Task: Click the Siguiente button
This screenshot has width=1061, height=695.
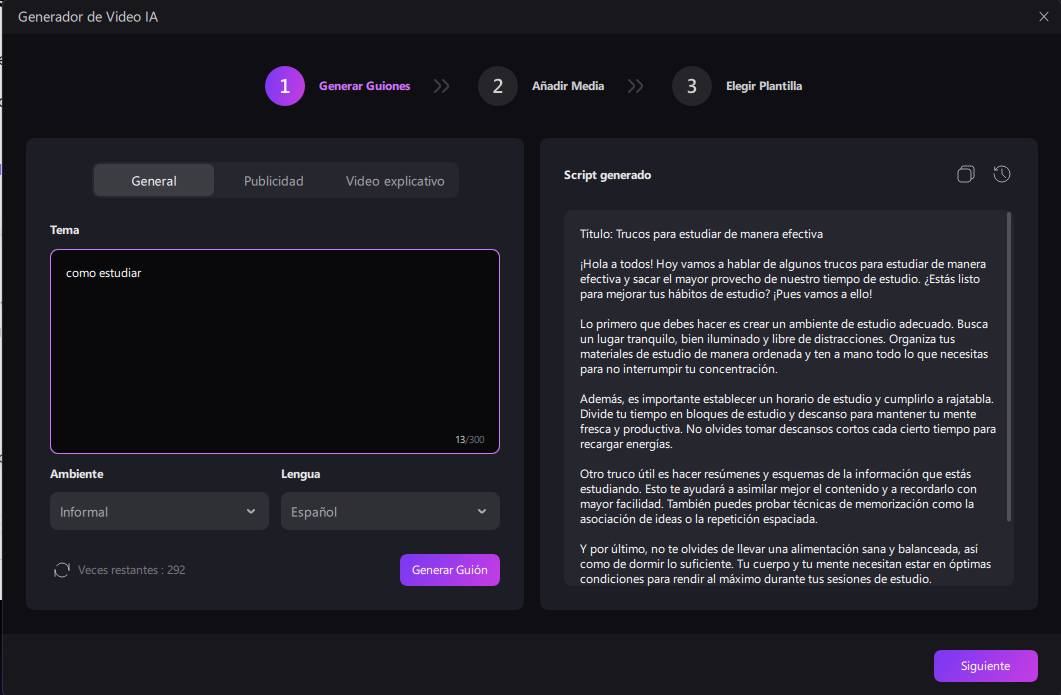Action: tap(985, 666)
